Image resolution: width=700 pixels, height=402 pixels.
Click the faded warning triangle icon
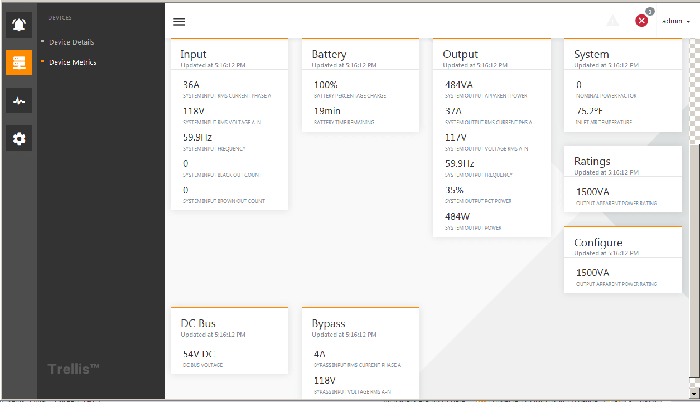(x=613, y=21)
